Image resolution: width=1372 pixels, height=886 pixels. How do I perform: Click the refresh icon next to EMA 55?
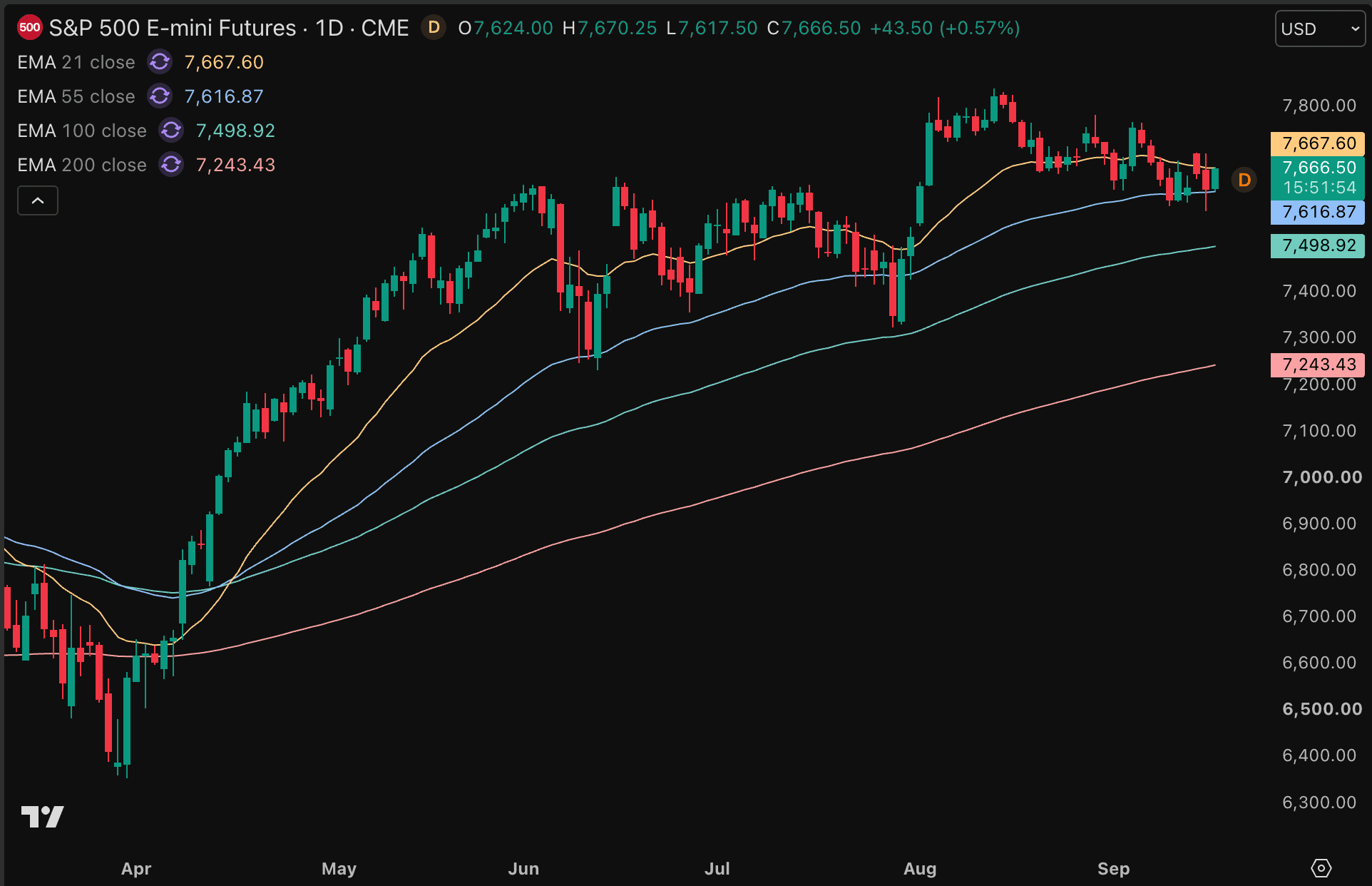[x=160, y=96]
